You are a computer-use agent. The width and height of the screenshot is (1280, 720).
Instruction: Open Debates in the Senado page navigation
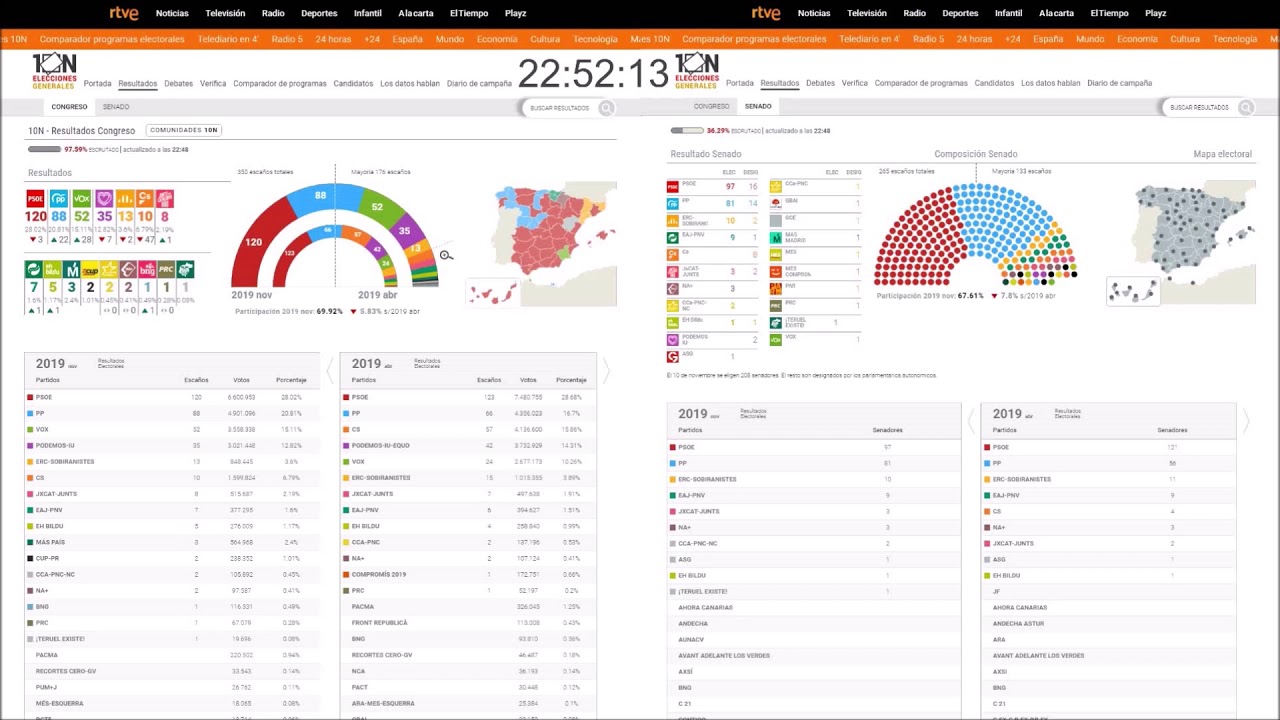point(821,83)
